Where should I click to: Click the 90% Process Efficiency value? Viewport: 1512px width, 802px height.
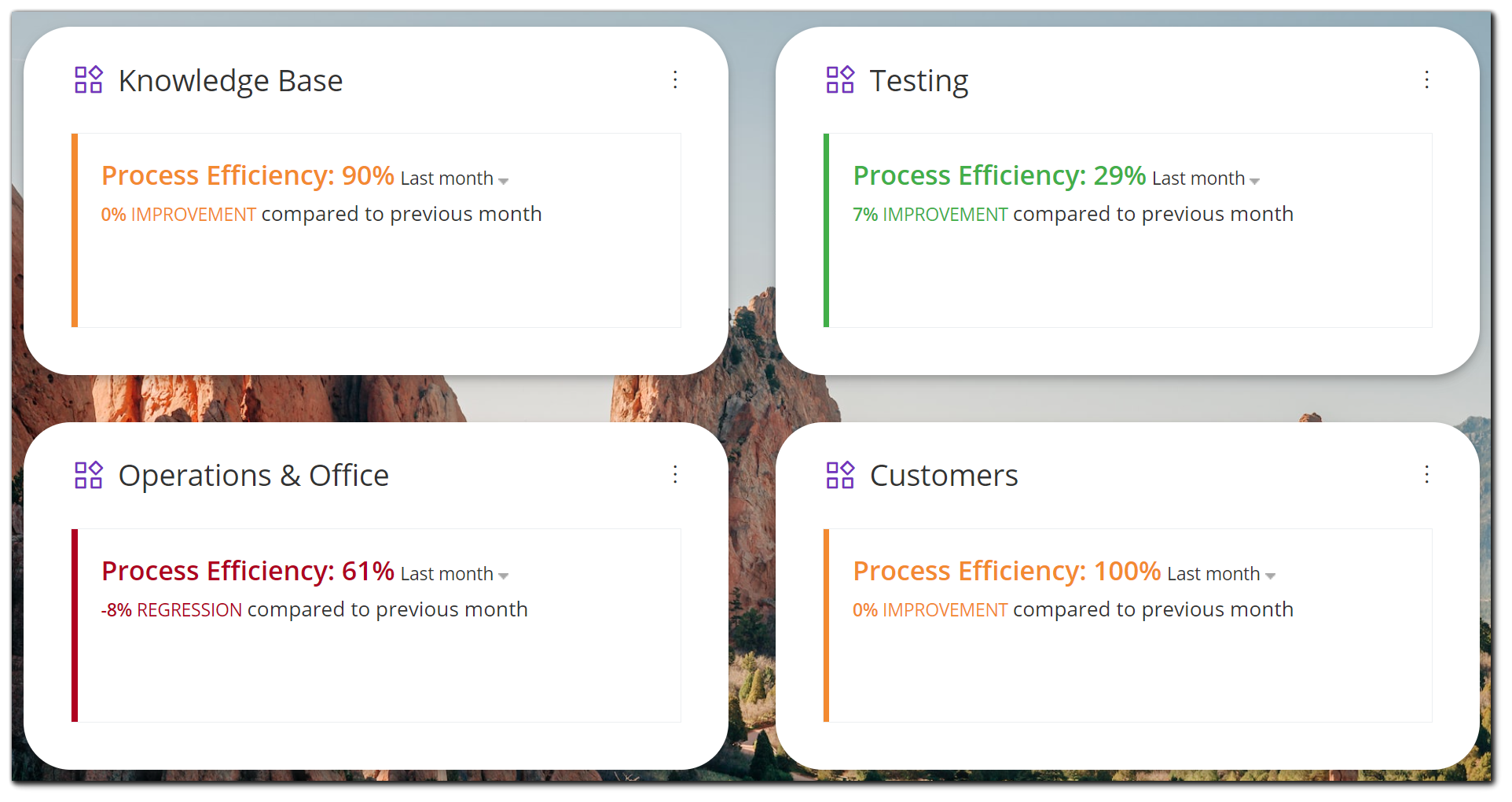370,175
